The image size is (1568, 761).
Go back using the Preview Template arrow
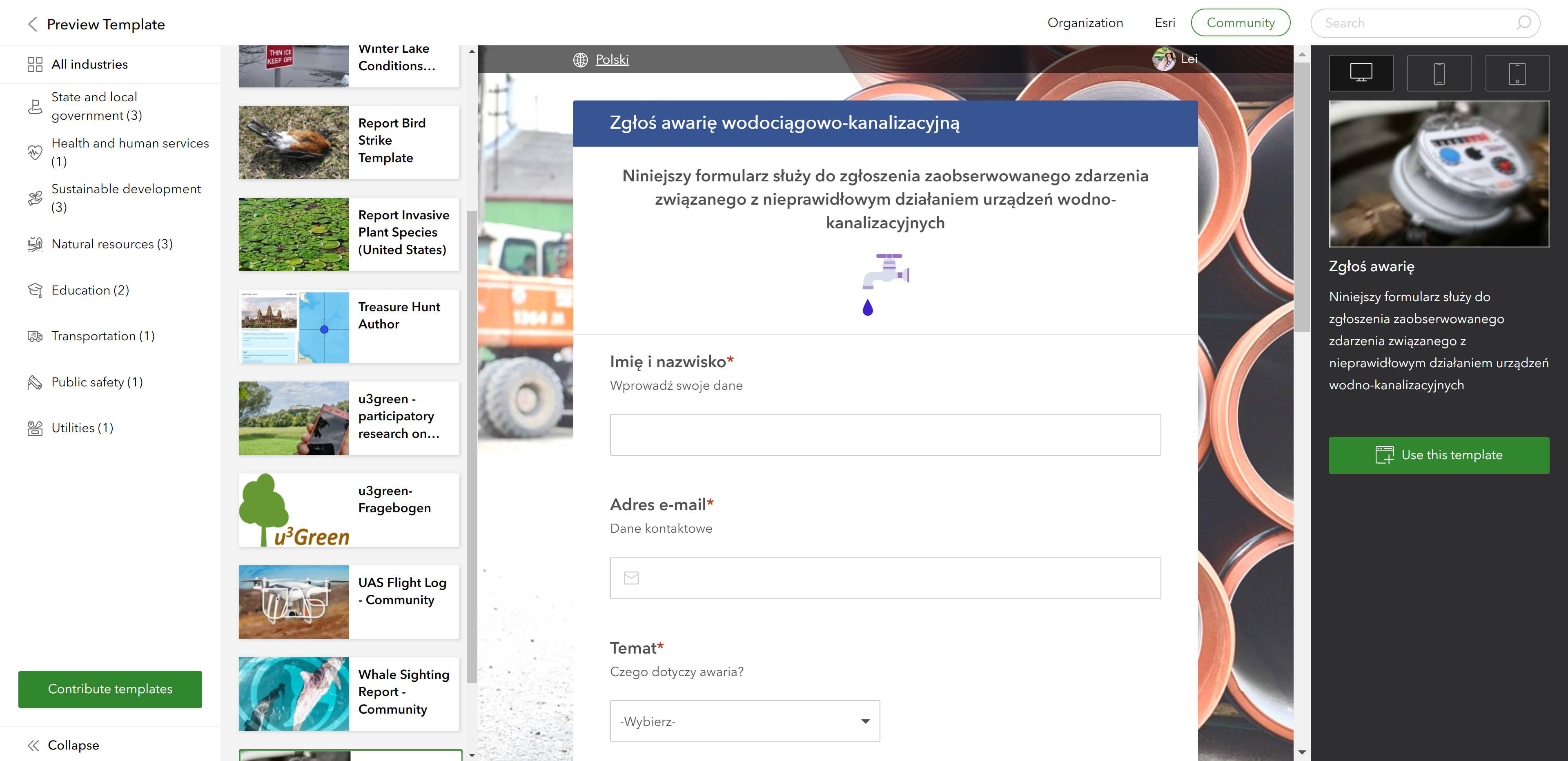pos(33,25)
